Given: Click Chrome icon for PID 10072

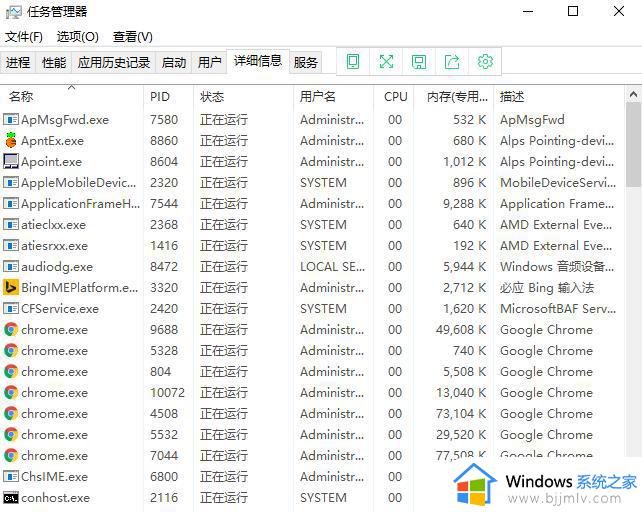Looking at the screenshot, I should click(x=11, y=392).
